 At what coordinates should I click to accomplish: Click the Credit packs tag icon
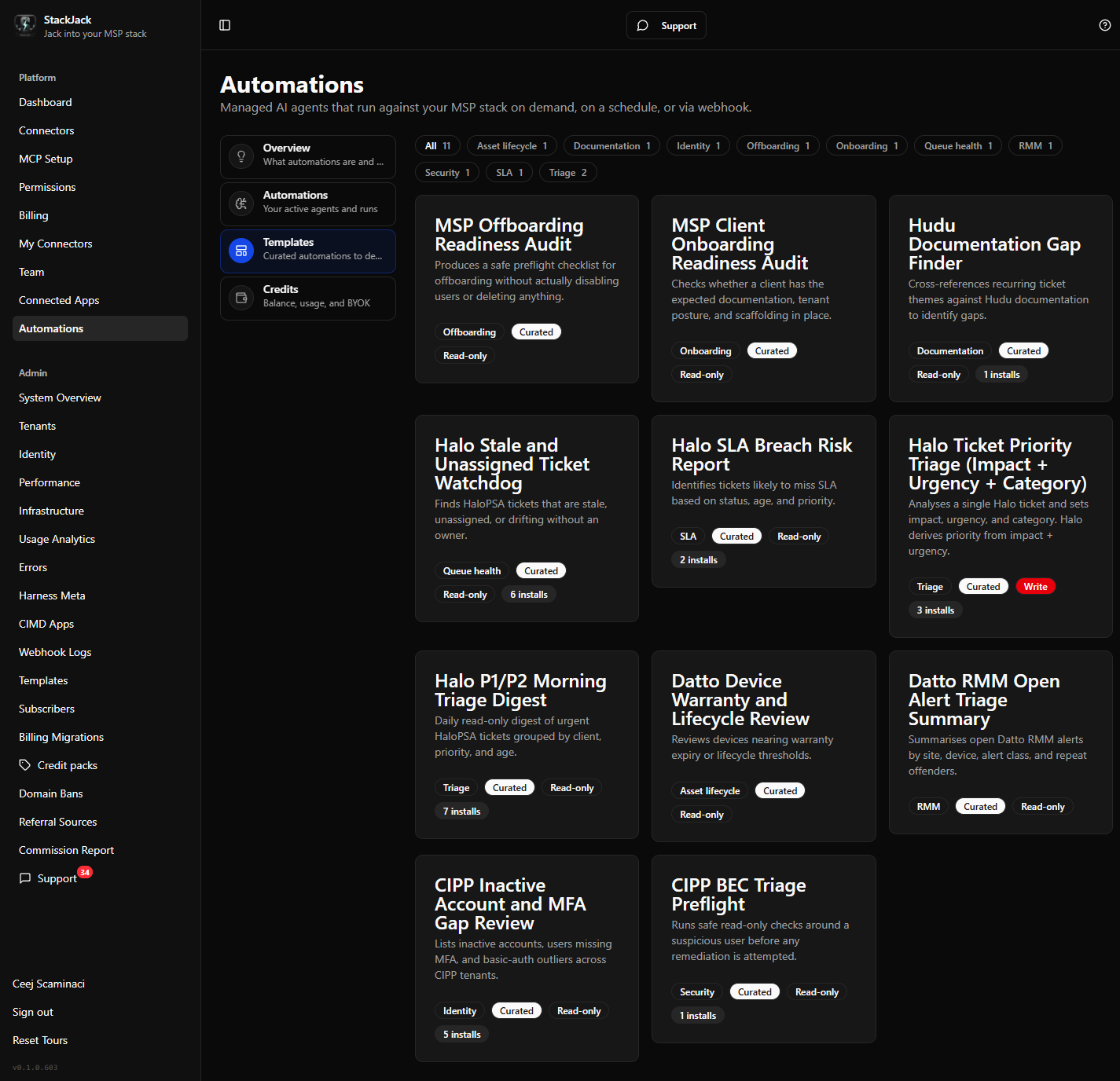pos(25,765)
